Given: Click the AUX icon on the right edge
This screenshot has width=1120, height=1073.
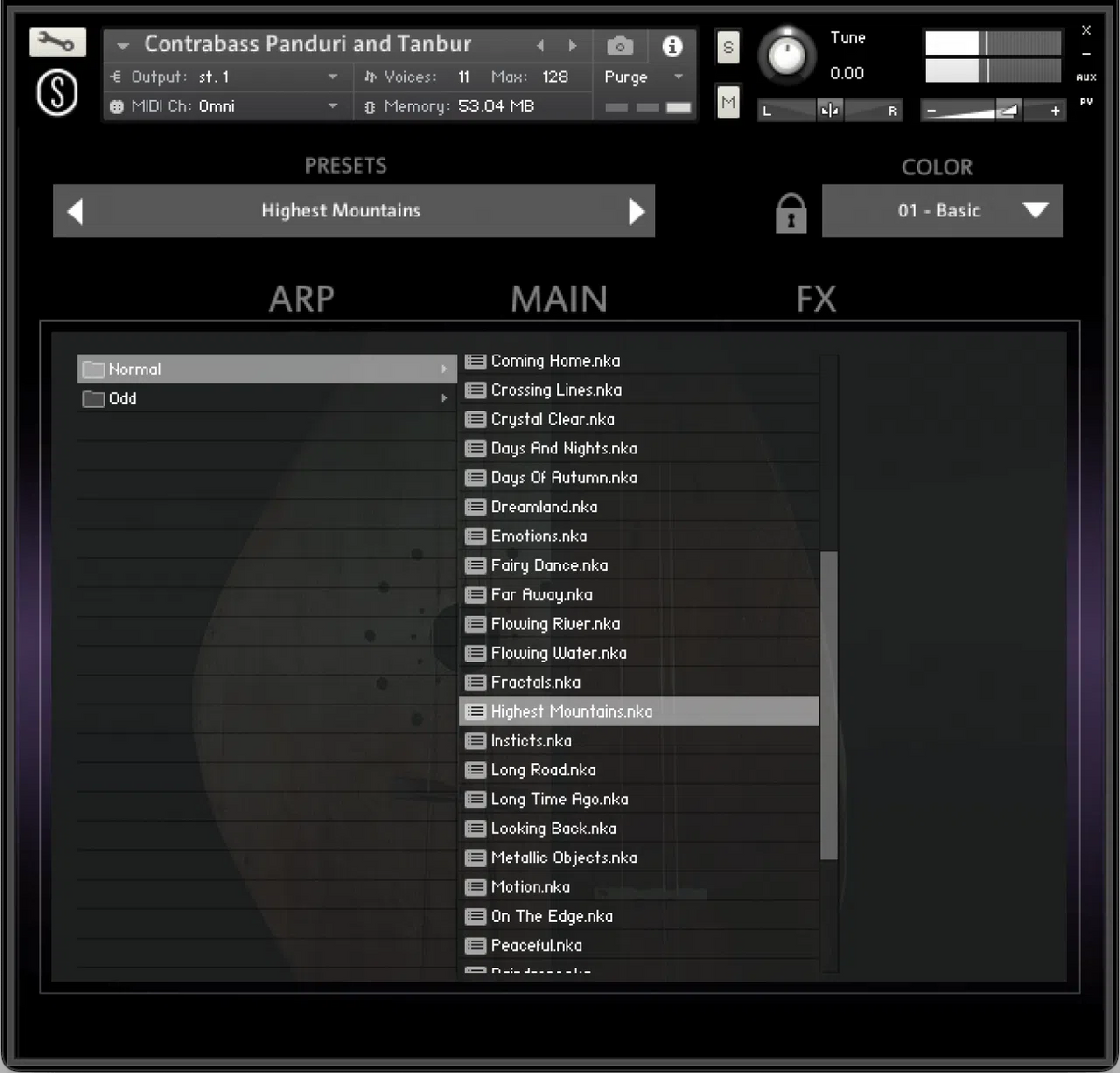Looking at the screenshot, I should (x=1085, y=78).
